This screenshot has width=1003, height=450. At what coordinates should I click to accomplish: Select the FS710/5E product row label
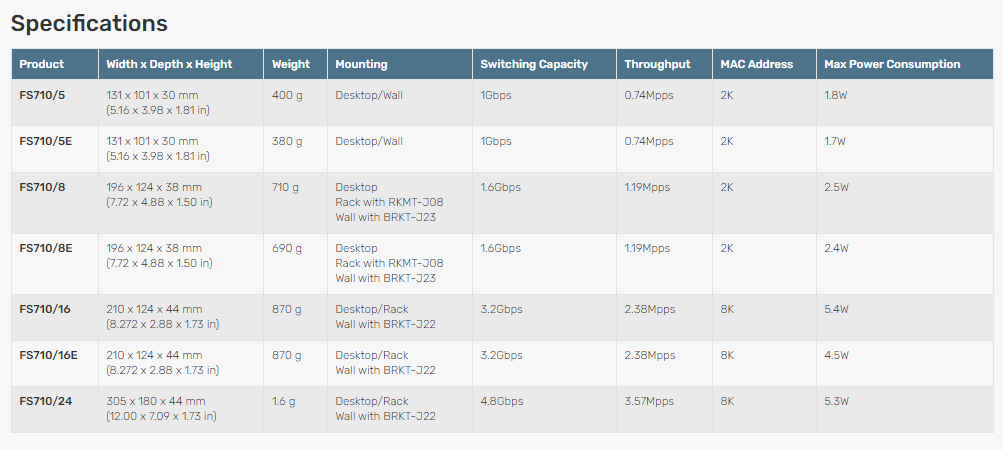(x=46, y=141)
